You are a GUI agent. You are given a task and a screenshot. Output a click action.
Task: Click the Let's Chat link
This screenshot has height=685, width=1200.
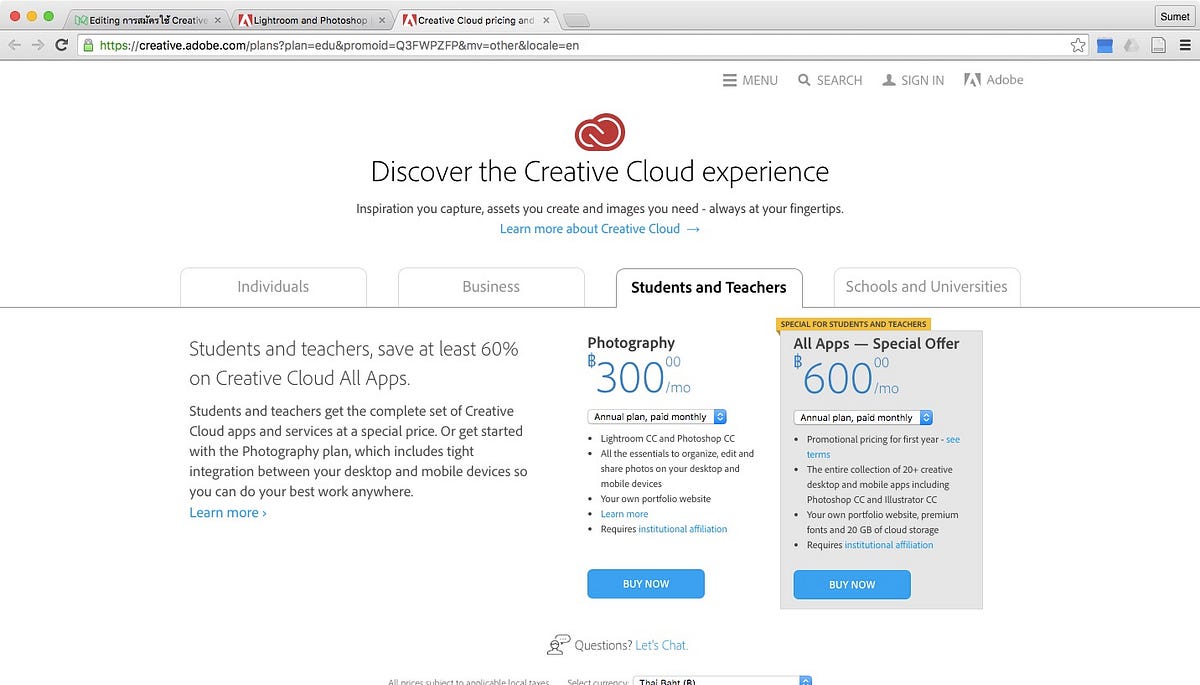tap(661, 646)
